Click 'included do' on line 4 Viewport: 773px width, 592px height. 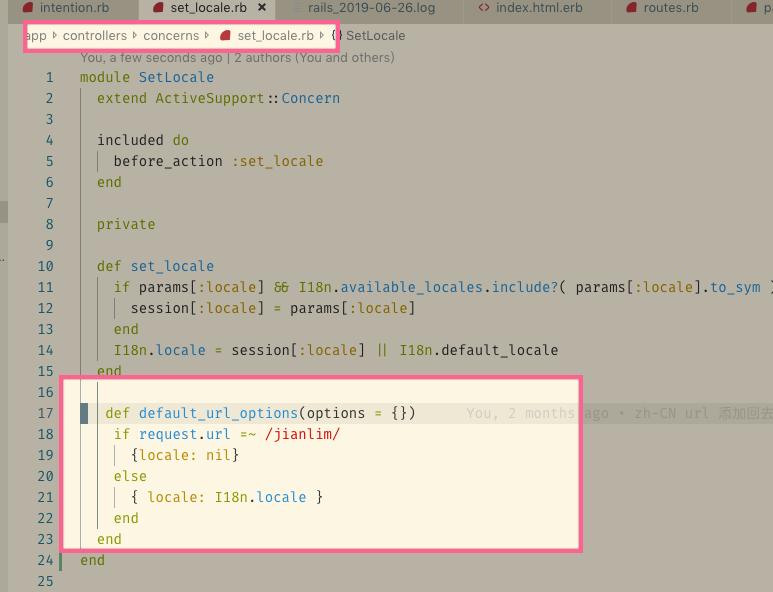[x=143, y=140]
